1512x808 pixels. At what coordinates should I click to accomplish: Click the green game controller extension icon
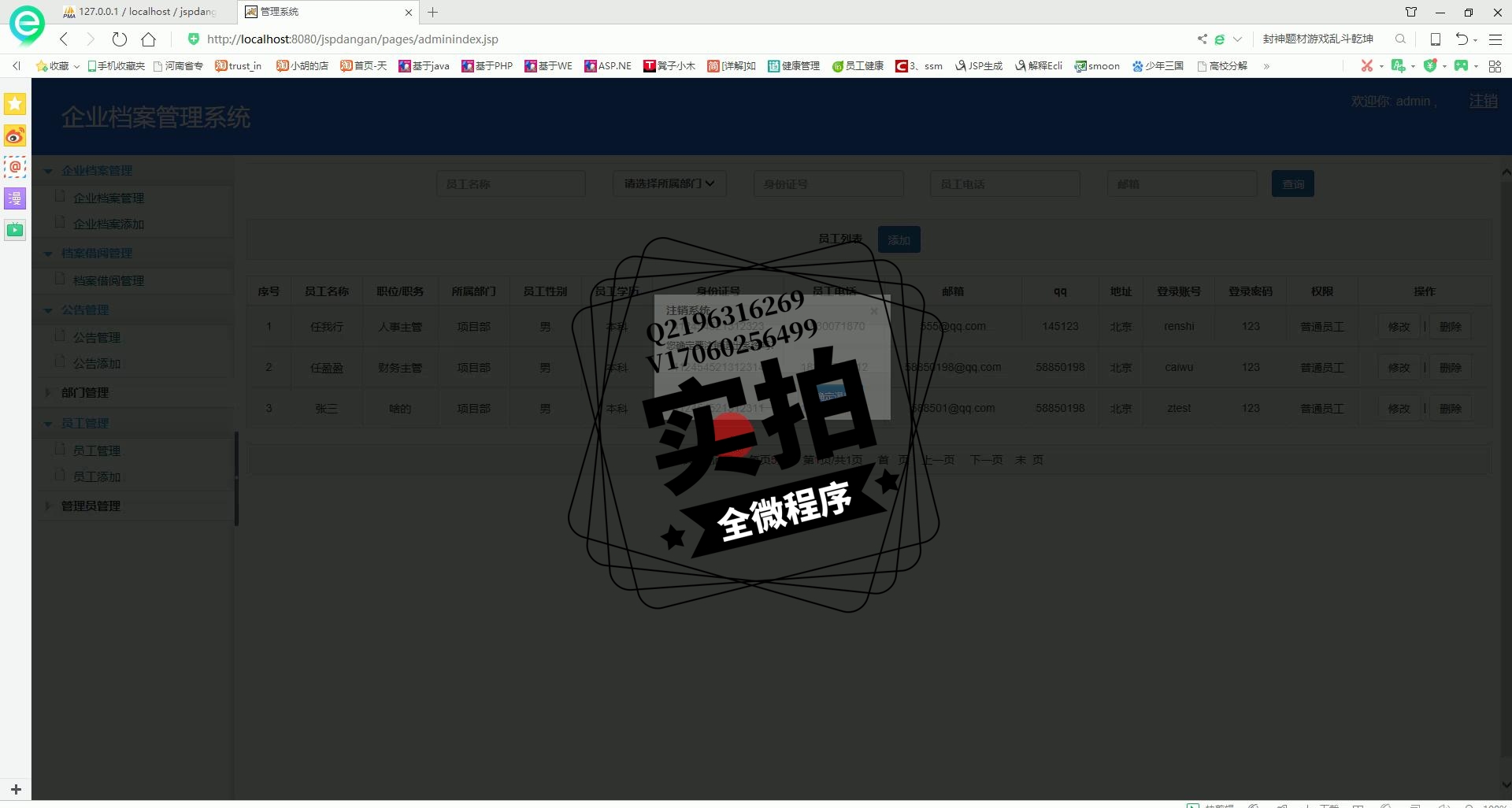tap(1461, 66)
